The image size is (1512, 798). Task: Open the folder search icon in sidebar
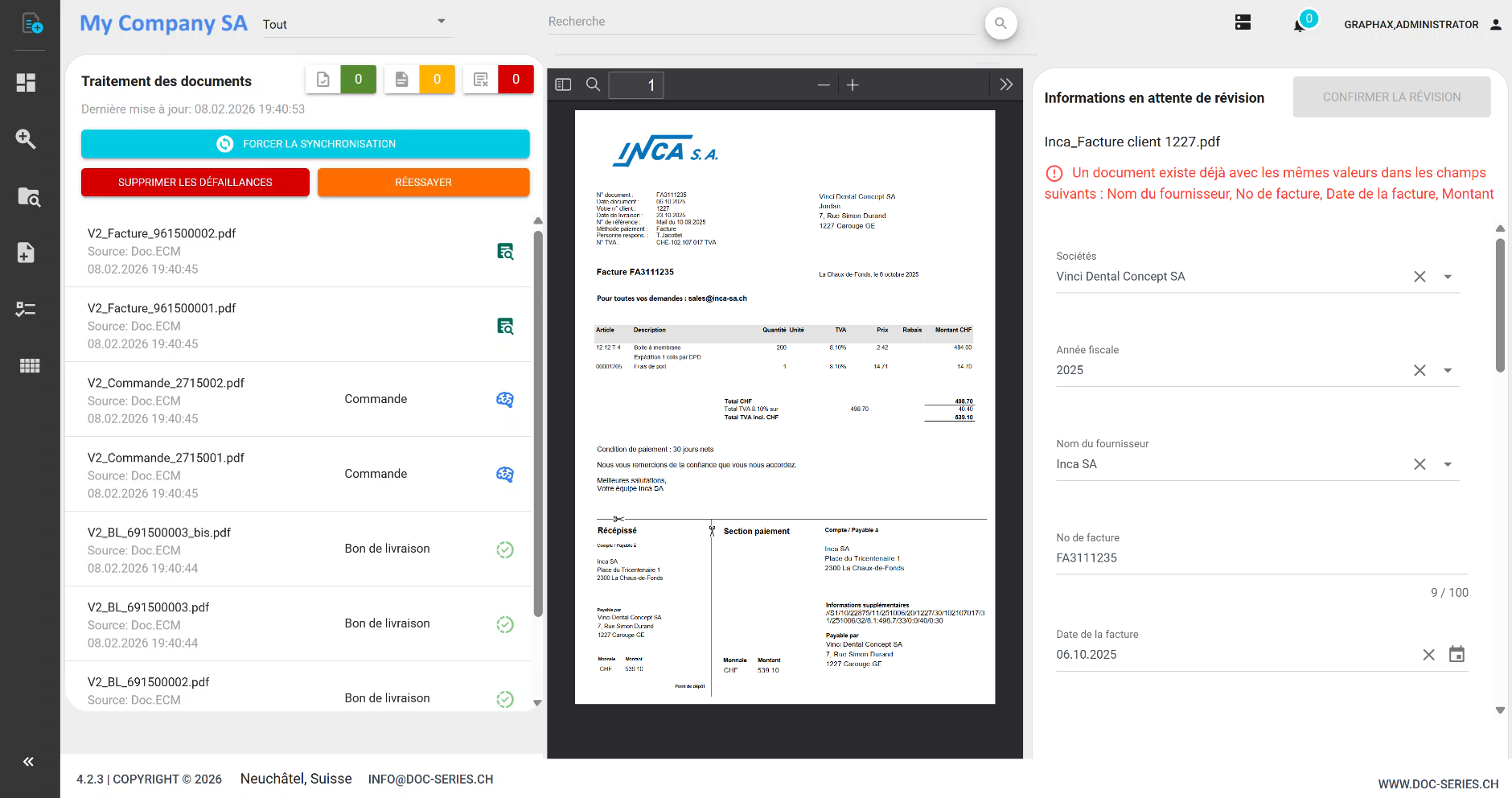29,197
